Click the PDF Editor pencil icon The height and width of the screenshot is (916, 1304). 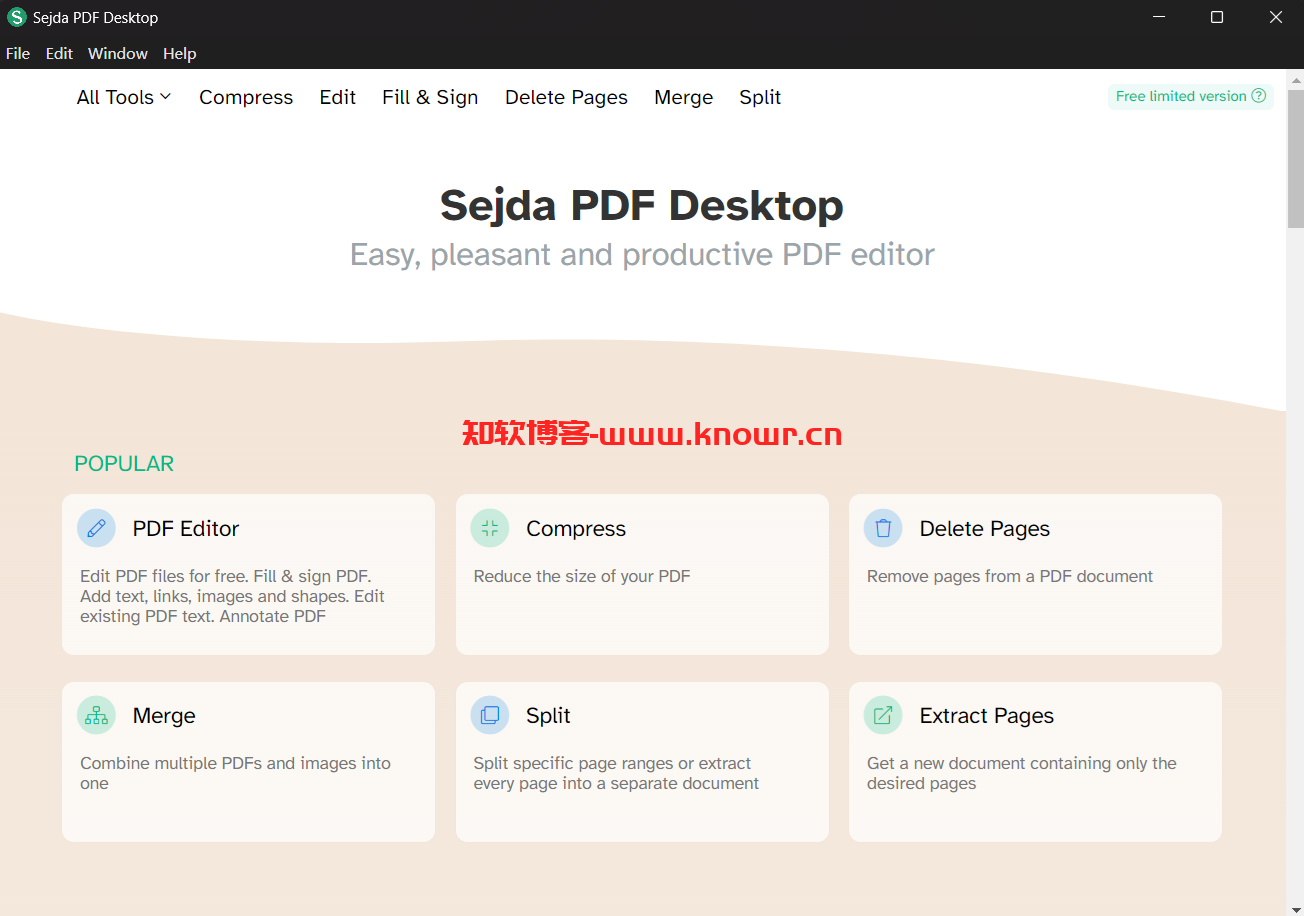pyautogui.click(x=96, y=528)
